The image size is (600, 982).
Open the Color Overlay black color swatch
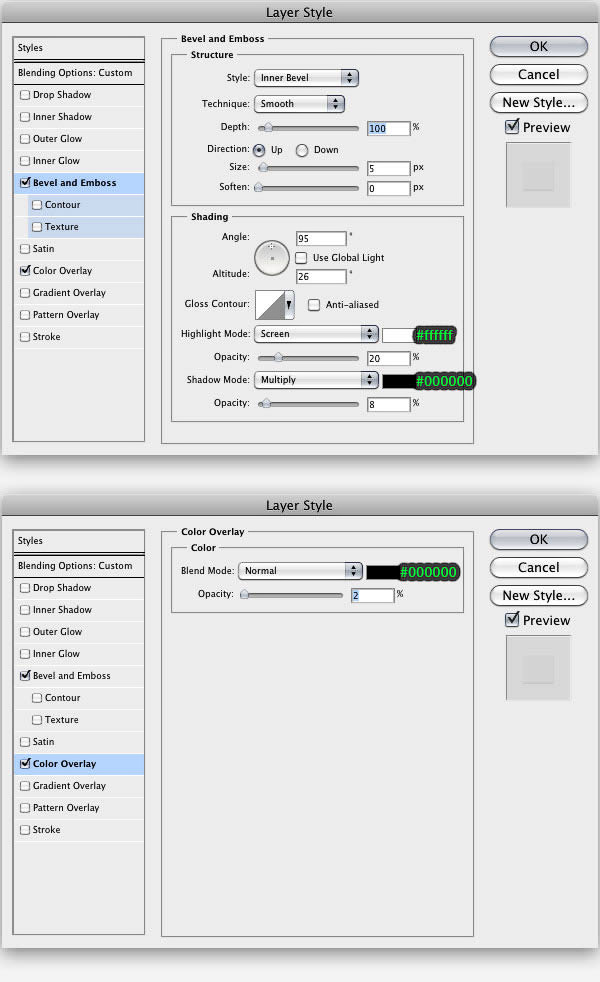tap(382, 572)
